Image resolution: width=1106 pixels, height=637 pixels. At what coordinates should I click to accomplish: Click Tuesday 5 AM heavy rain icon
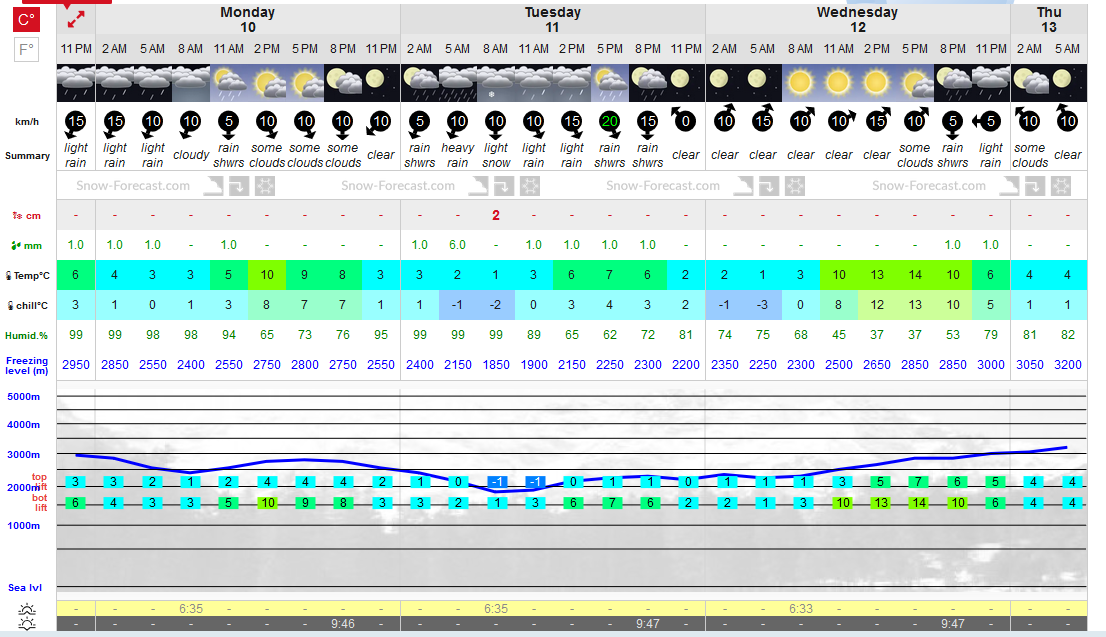(457, 83)
